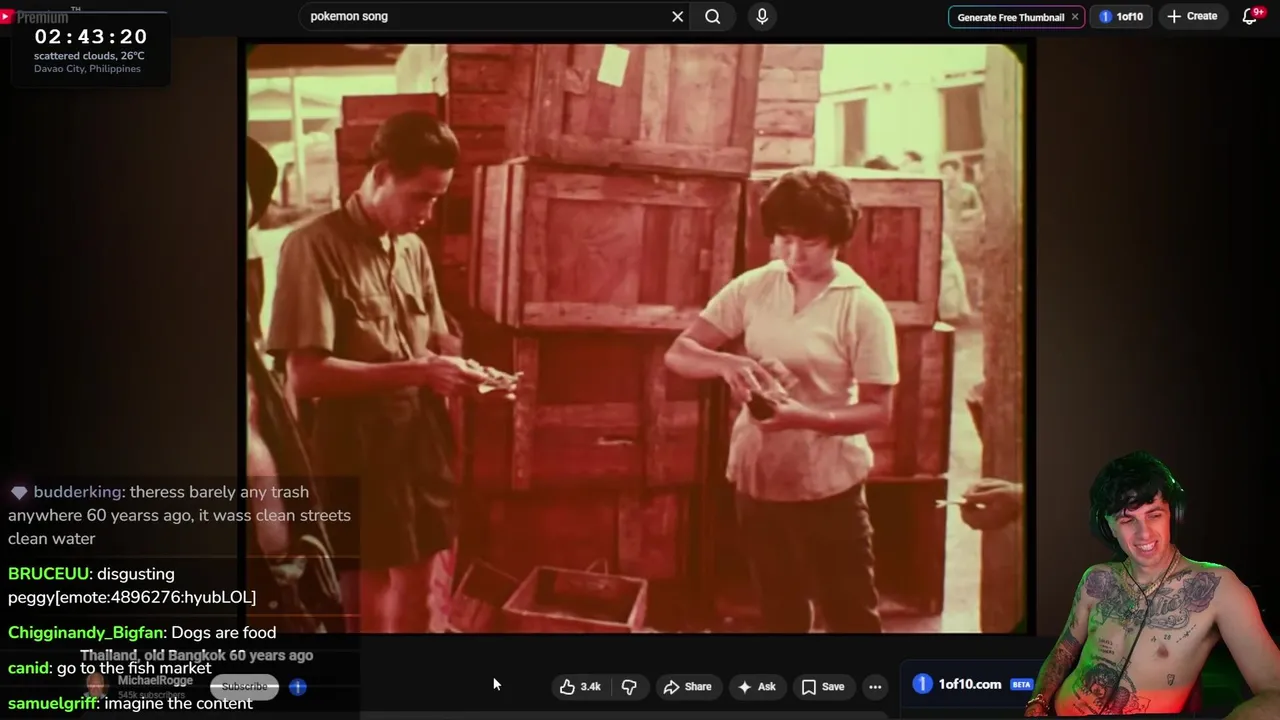Viewport: 1280px width, 720px height.
Task: Clear the search box with the X icon
Action: [x=677, y=16]
